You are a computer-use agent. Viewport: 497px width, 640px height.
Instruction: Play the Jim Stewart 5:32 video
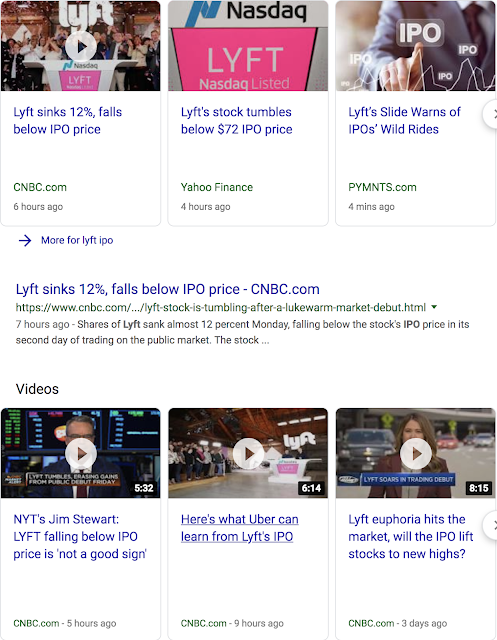click(x=81, y=453)
